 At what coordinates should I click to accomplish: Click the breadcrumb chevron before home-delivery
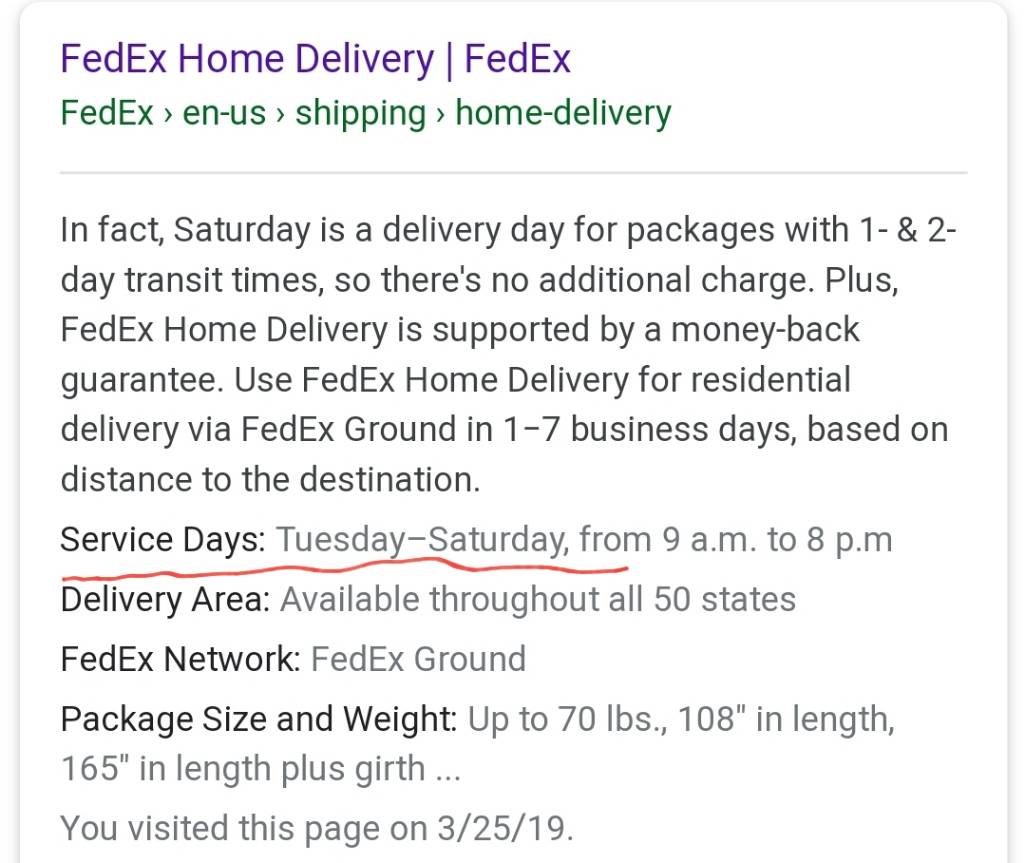click(x=441, y=115)
